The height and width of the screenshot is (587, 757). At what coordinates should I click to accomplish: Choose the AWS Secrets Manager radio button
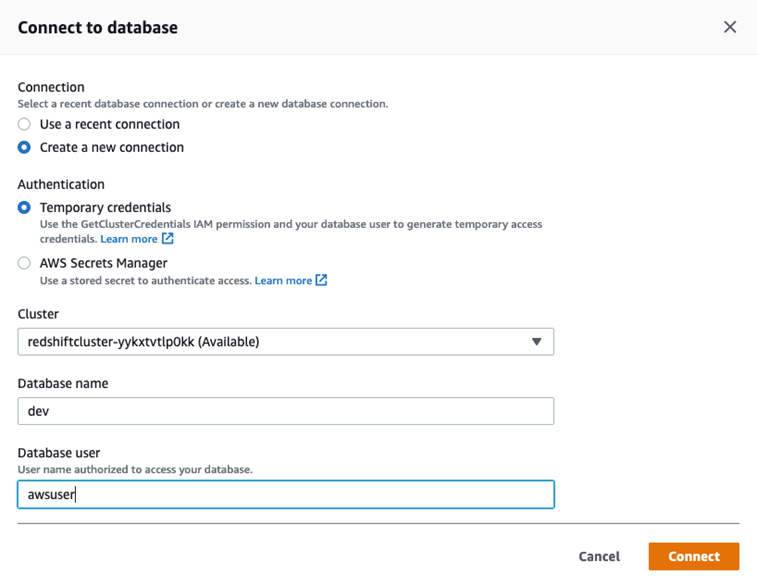click(x=24, y=264)
